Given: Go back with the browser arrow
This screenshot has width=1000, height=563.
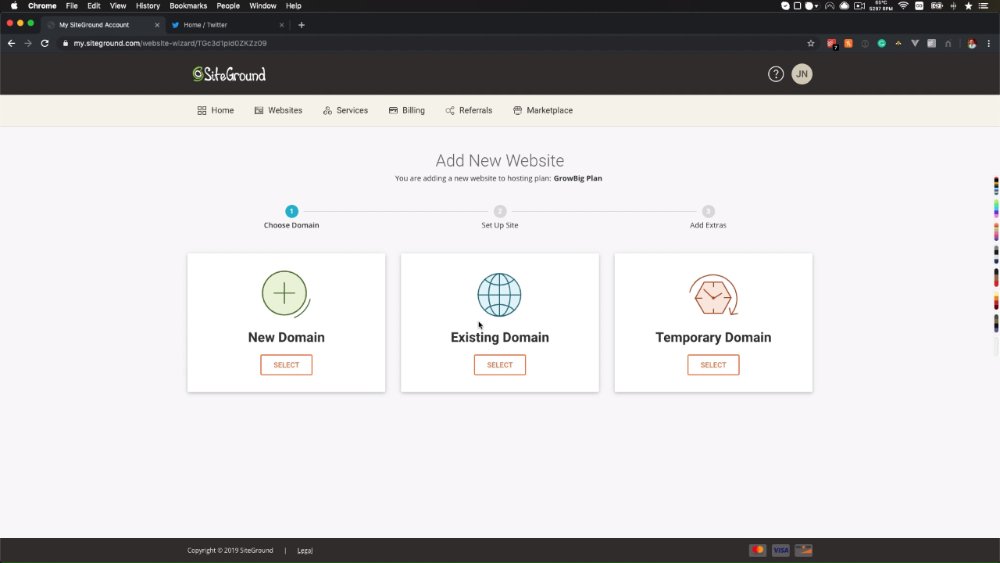Looking at the screenshot, I should click(x=11, y=43).
